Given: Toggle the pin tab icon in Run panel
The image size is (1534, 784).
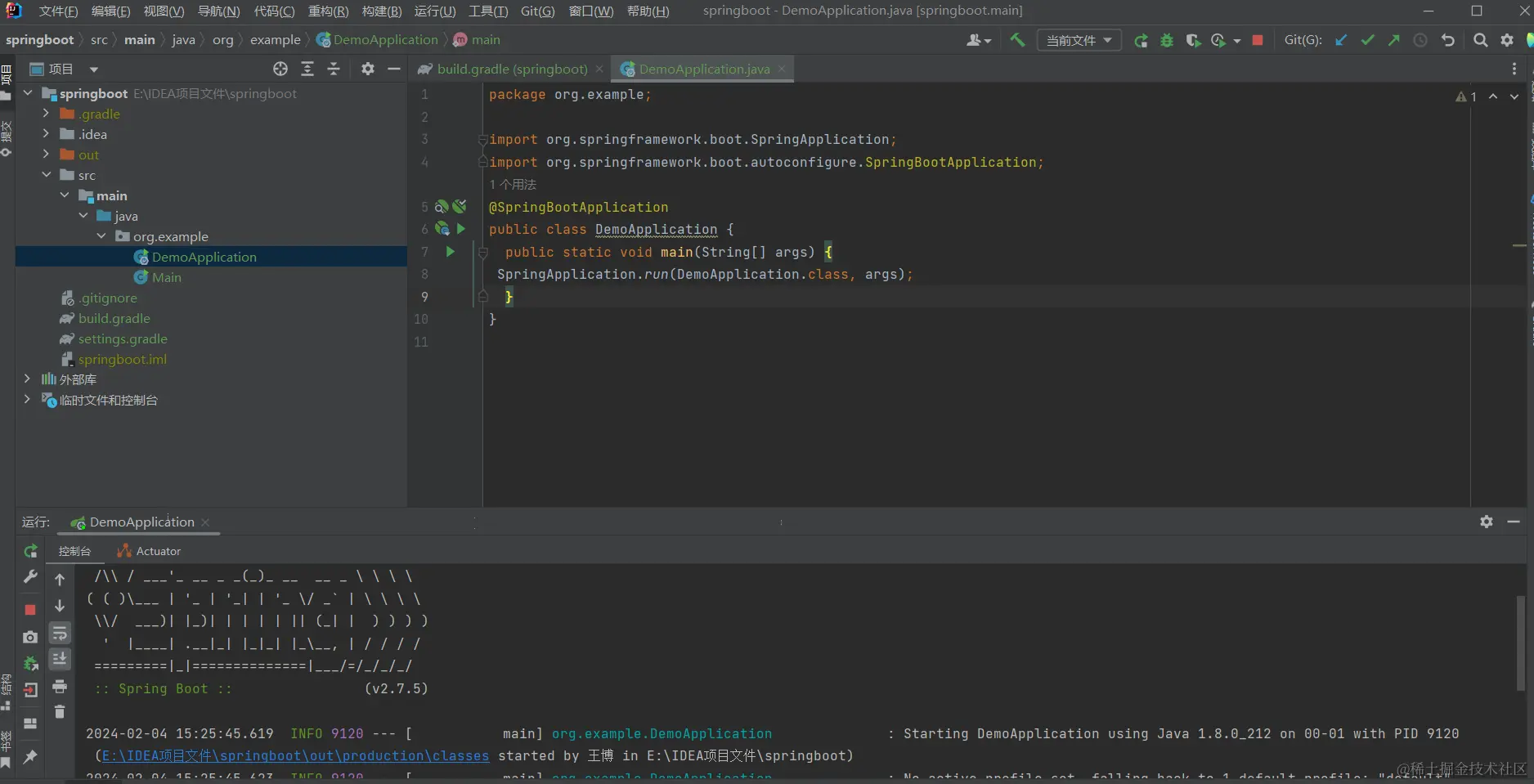Looking at the screenshot, I should click(x=30, y=757).
